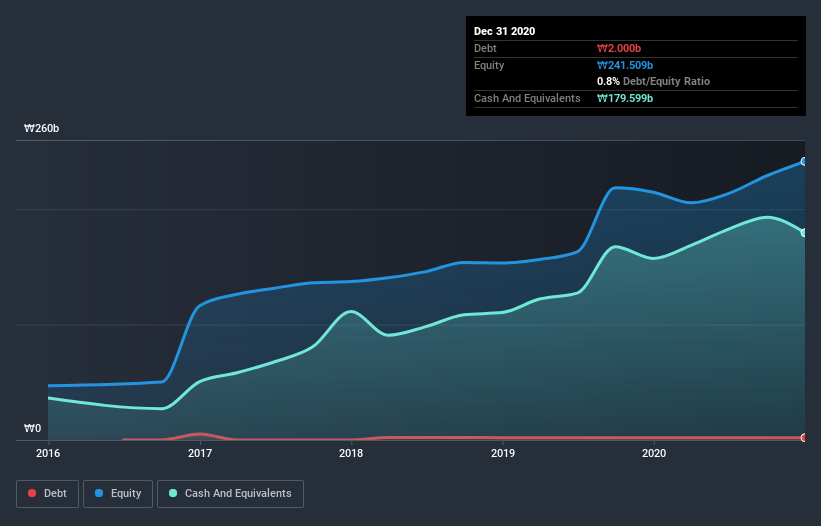Click the Dec 31 2020 tooltip date

tap(504, 31)
